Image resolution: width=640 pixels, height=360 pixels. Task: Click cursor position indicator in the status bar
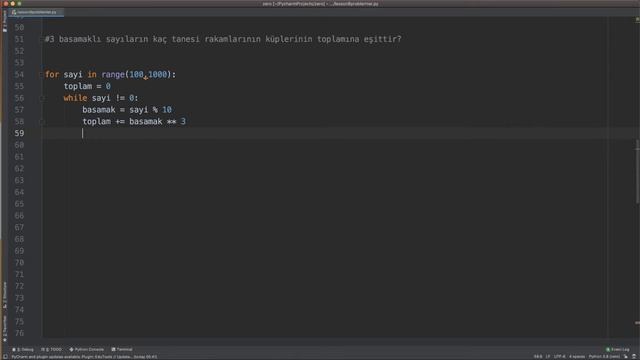coord(538,357)
